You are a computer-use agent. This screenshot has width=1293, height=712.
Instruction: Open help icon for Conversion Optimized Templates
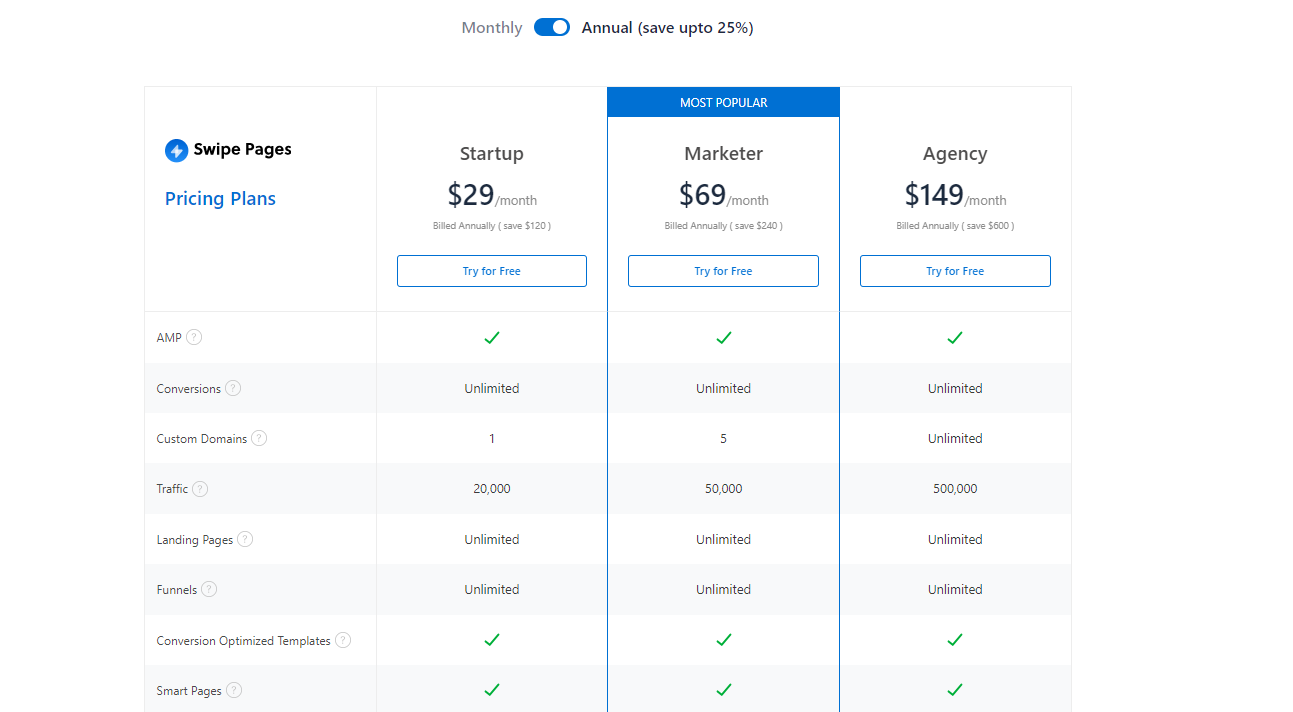pos(343,640)
